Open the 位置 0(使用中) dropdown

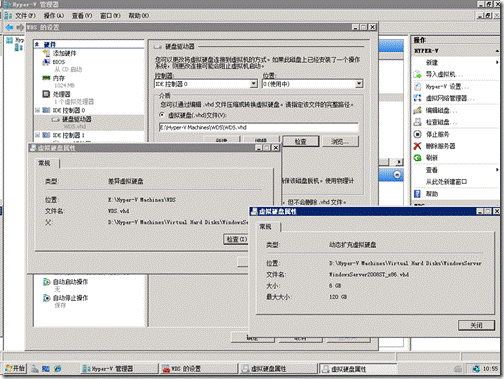point(359,84)
